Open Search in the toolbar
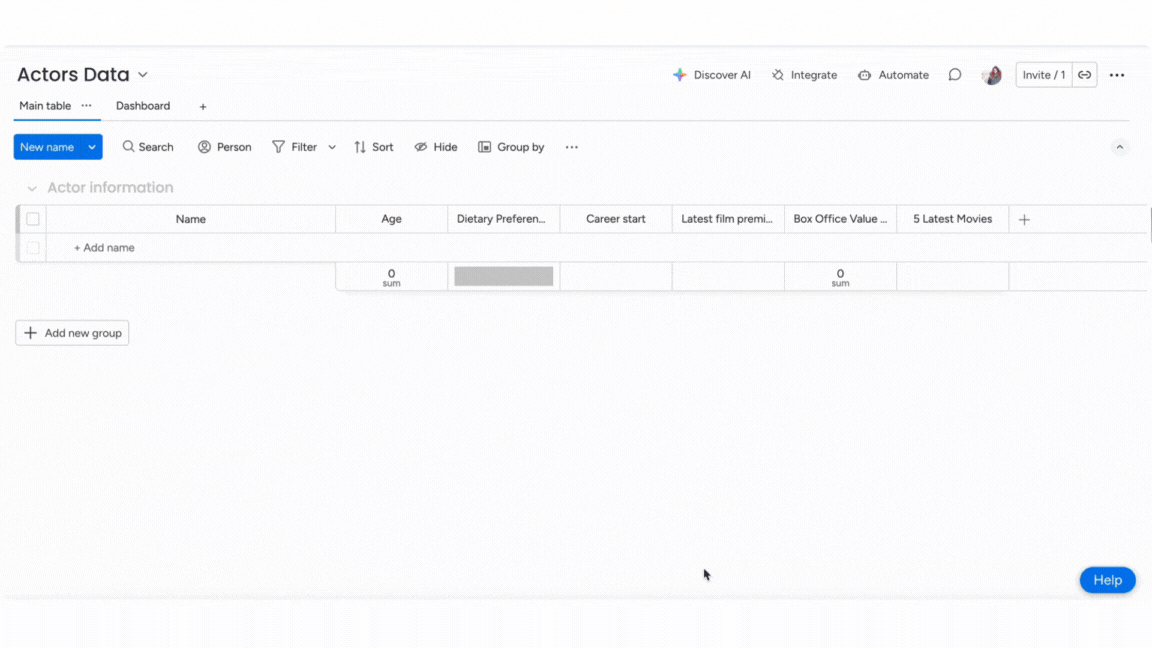1152x648 pixels. pos(148,147)
